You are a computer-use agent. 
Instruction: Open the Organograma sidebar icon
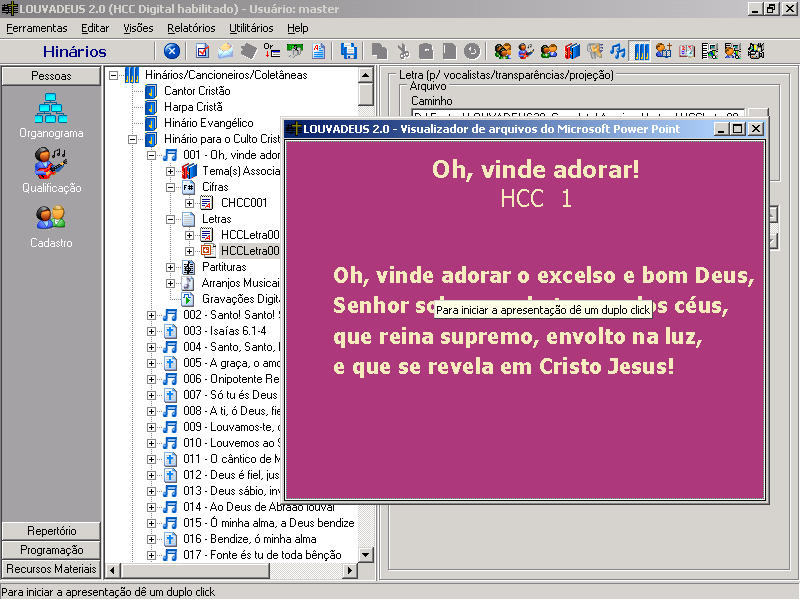51,108
